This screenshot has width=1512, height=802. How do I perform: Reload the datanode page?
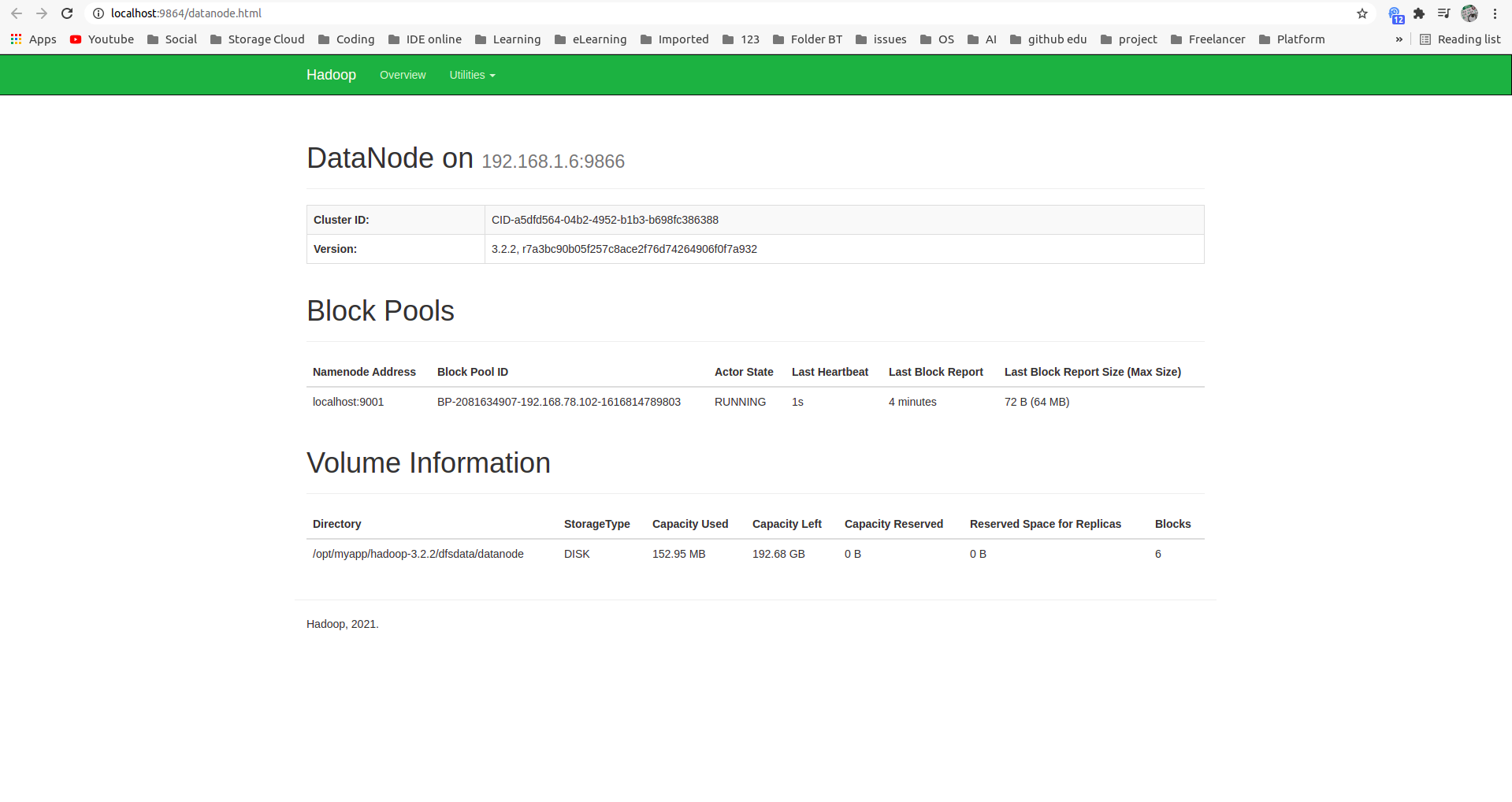point(67,13)
